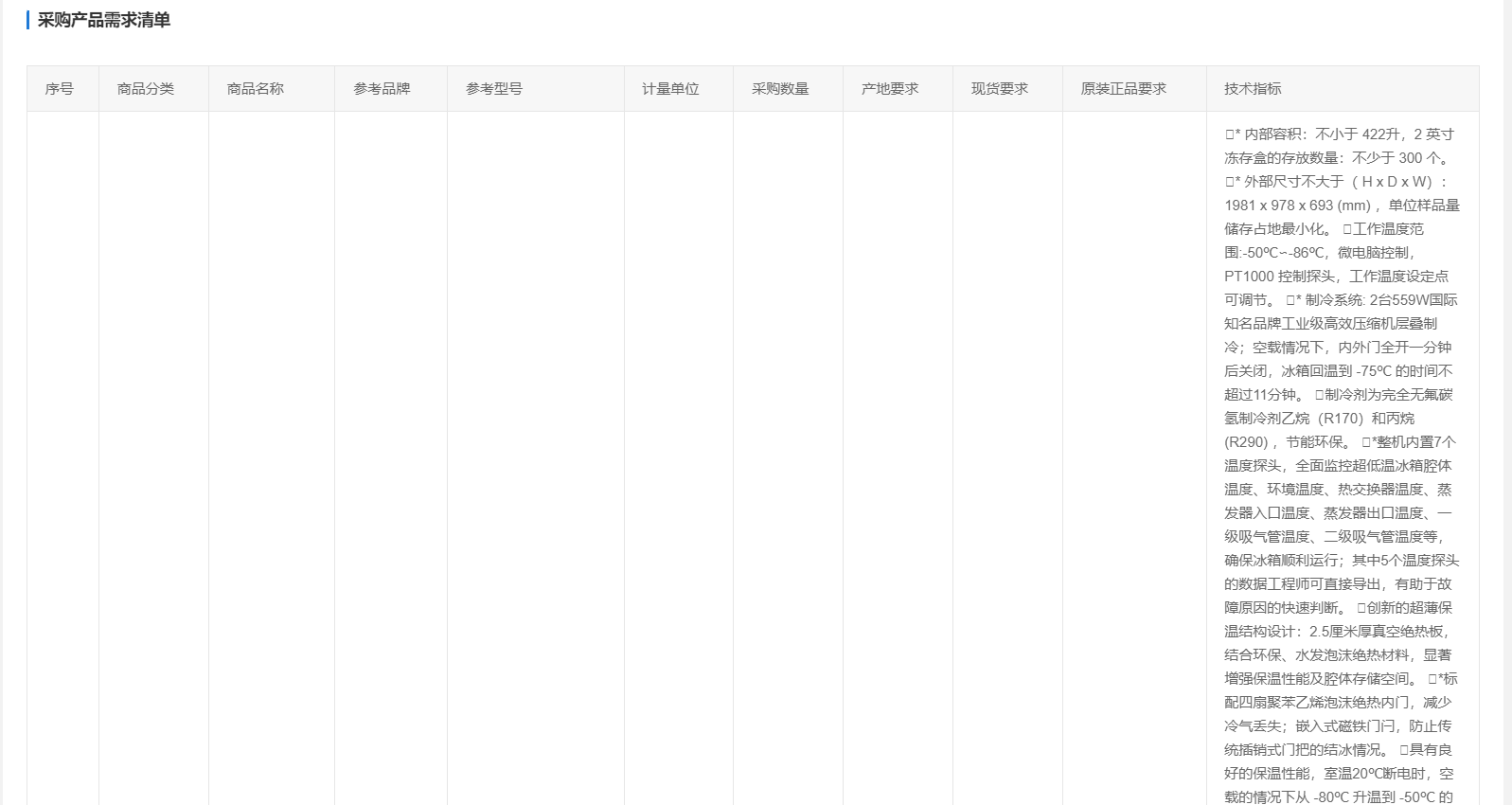
Task: Click the 采购数量 column header
Action: pos(780,89)
